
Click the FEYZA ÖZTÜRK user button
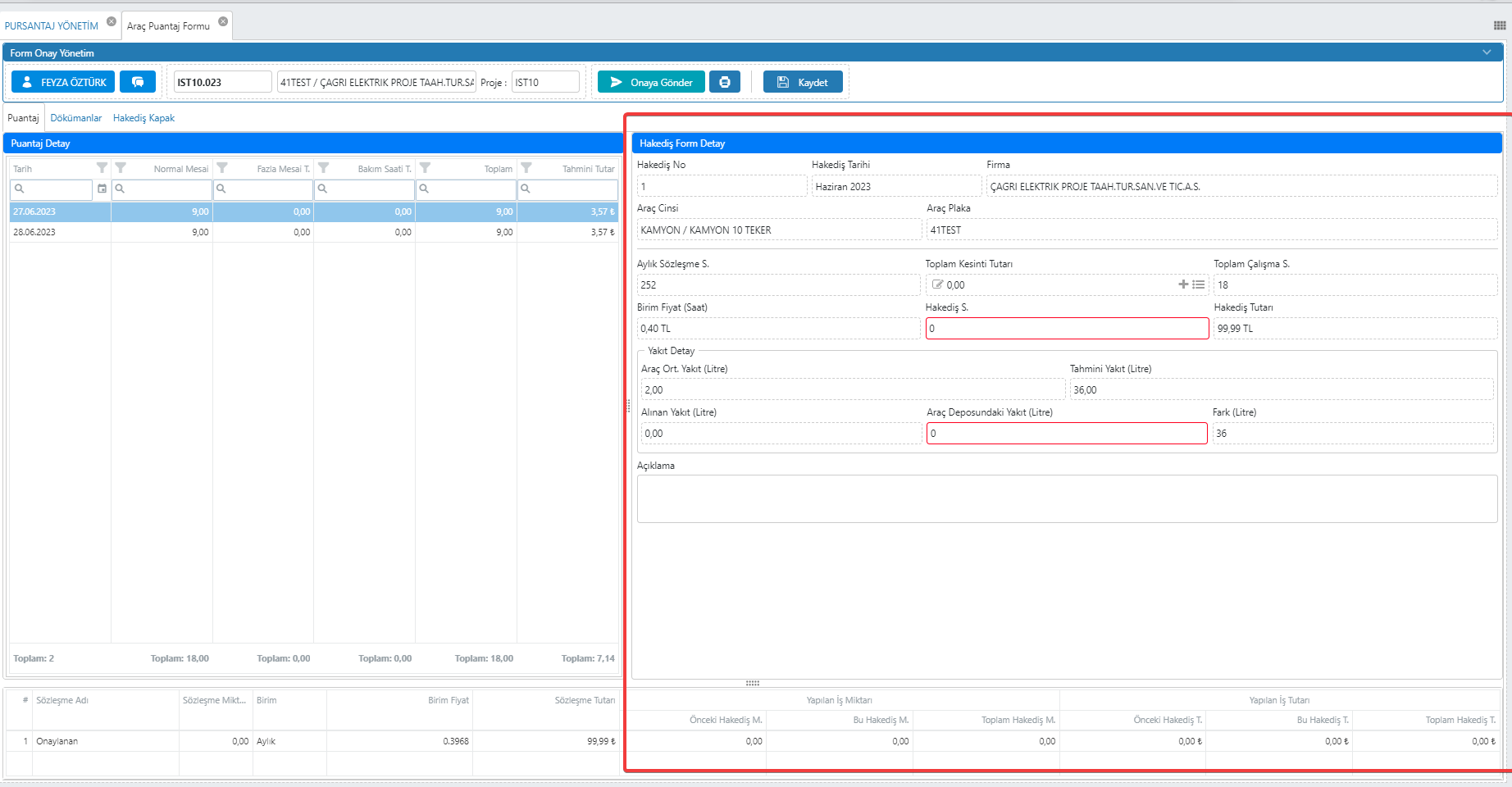pyautogui.click(x=63, y=82)
